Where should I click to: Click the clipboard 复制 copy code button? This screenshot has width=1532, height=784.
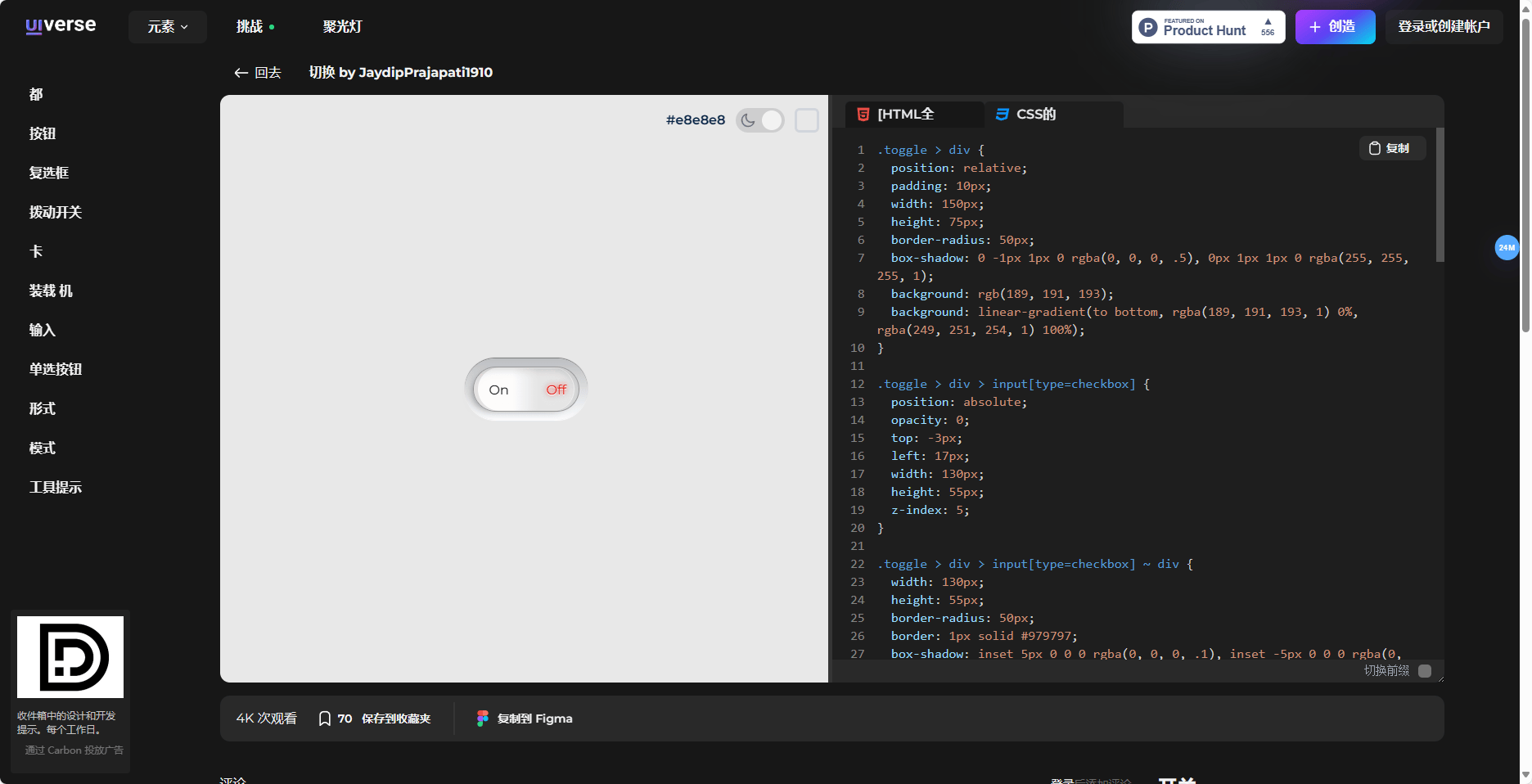tap(1391, 148)
